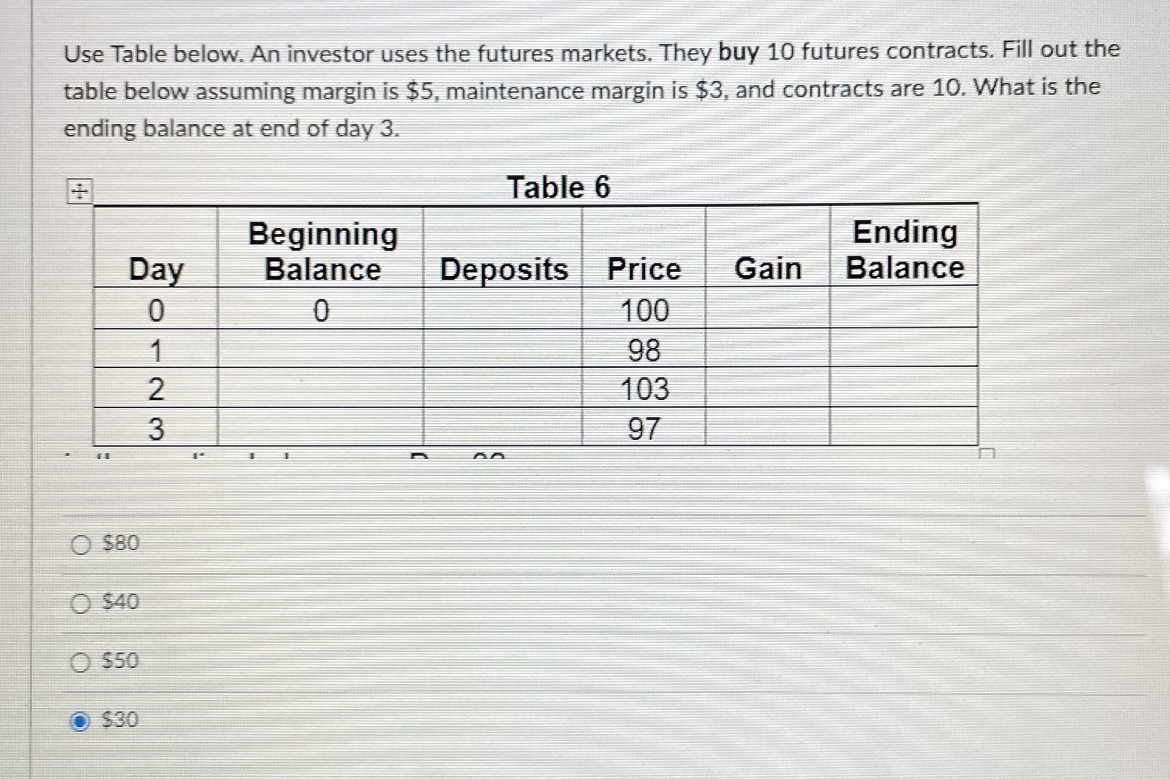Image resolution: width=1170 pixels, height=779 pixels.
Task: Click the crosshair anchor beside Table 6
Action: [78, 189]
